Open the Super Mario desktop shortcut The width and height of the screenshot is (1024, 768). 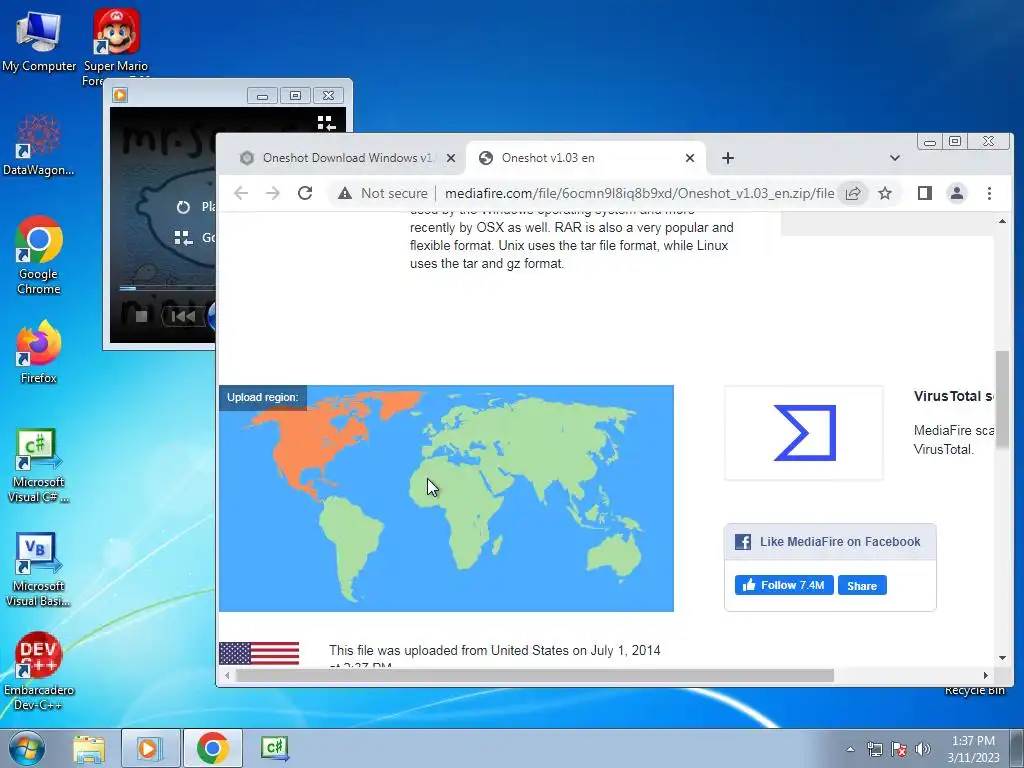click(x=116, y=40)
